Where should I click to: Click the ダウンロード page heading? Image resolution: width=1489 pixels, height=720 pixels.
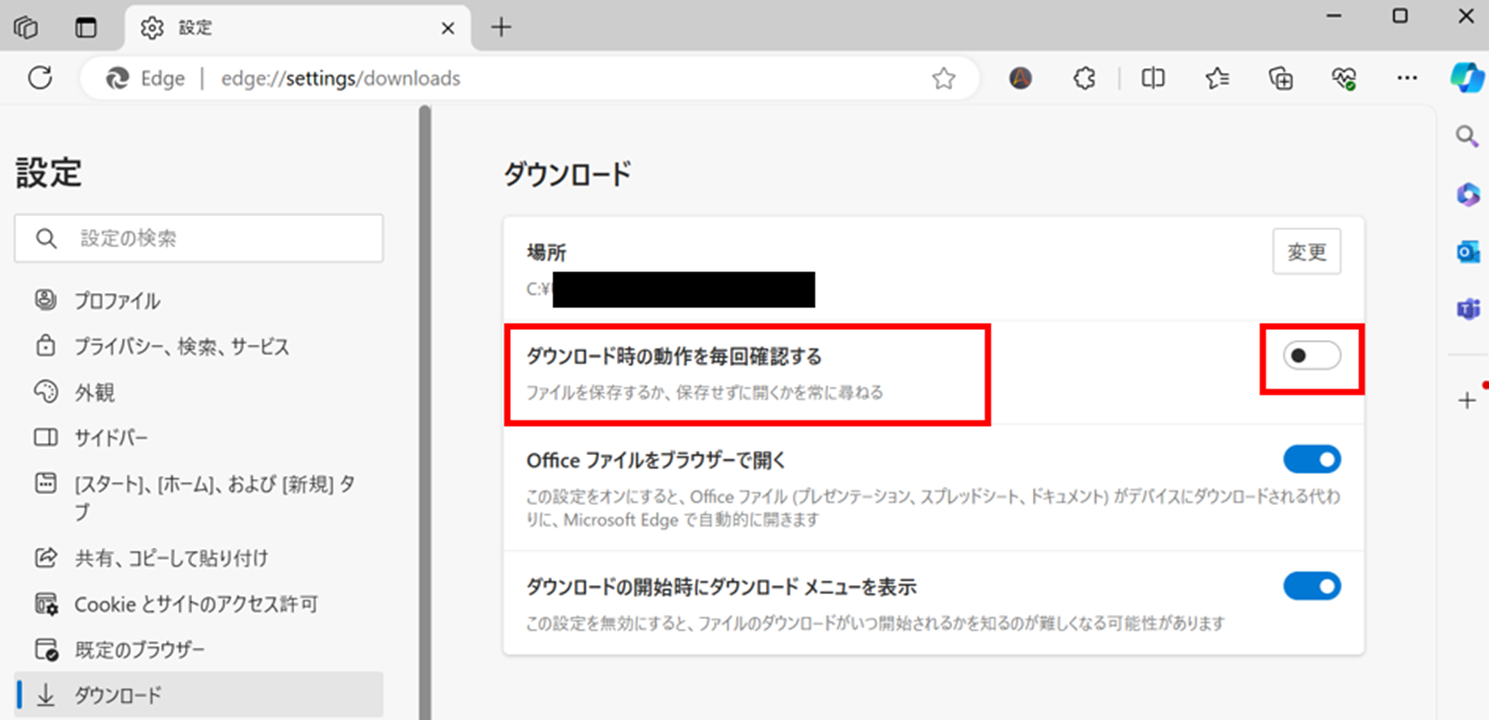point(567,175)
